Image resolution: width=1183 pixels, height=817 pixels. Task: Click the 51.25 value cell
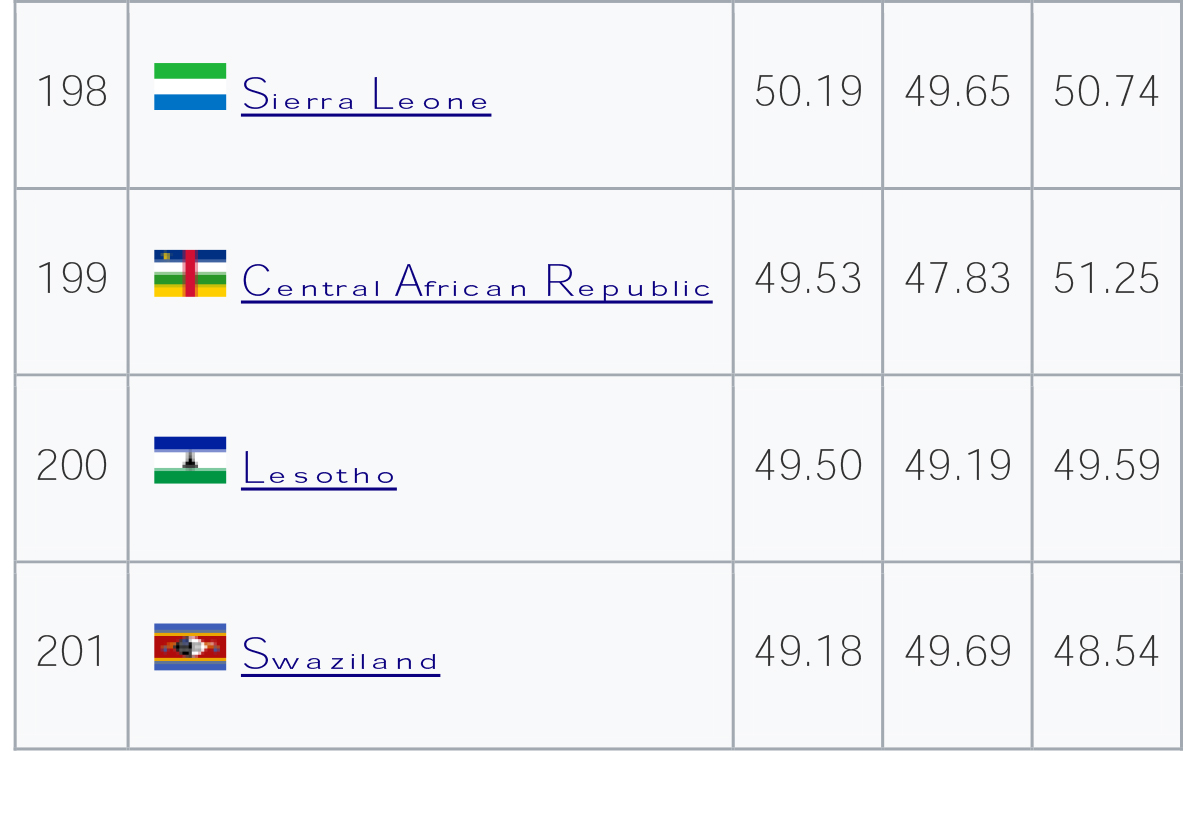1107,281
